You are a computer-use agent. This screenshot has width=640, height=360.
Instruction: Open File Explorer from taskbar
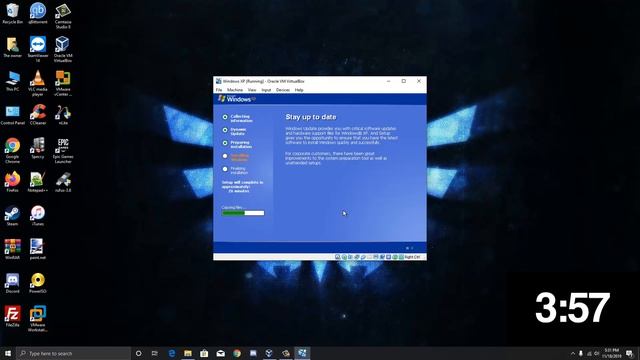click(x=188, y=353)
